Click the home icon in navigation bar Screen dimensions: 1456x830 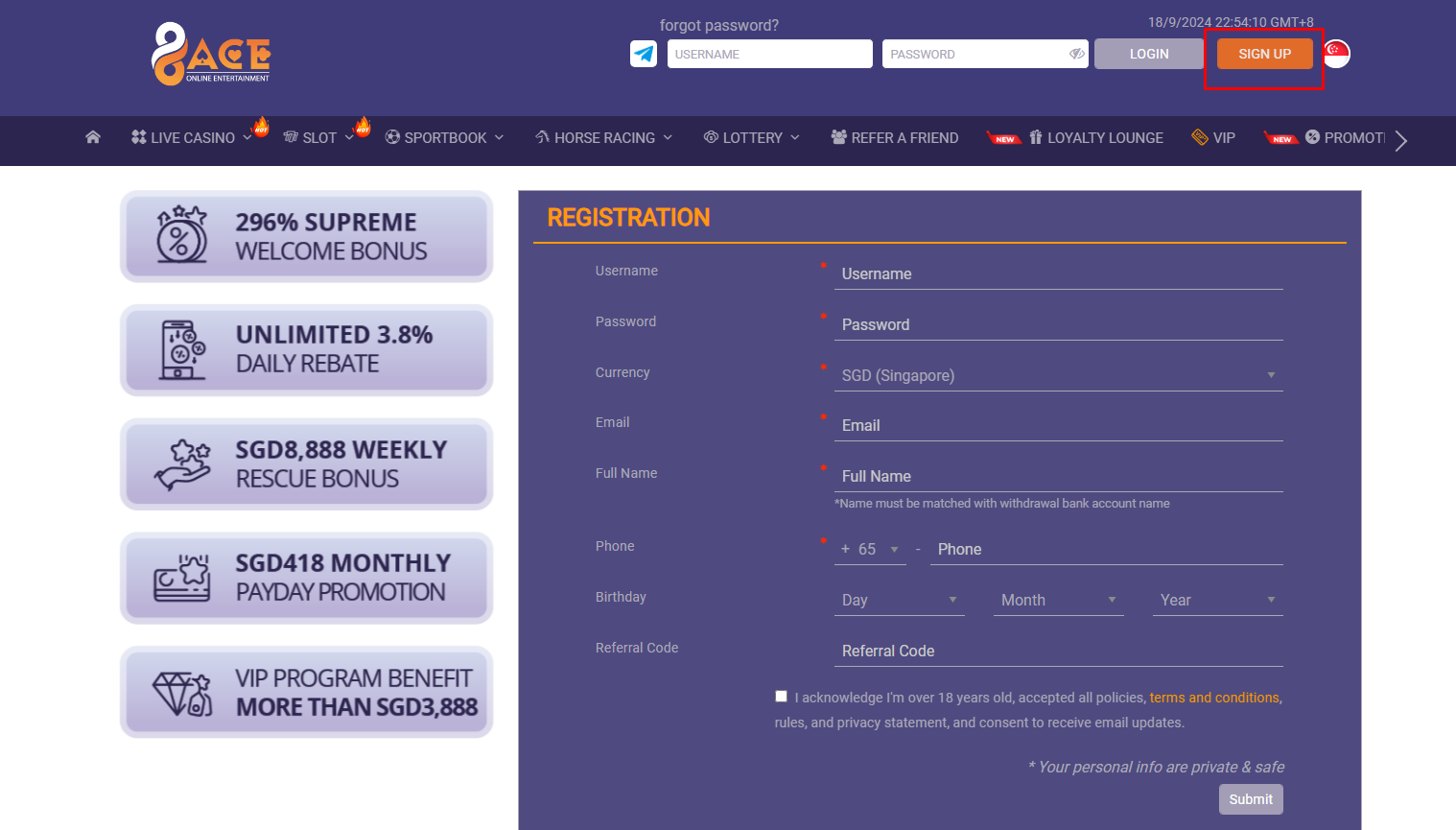click(92, 137)
